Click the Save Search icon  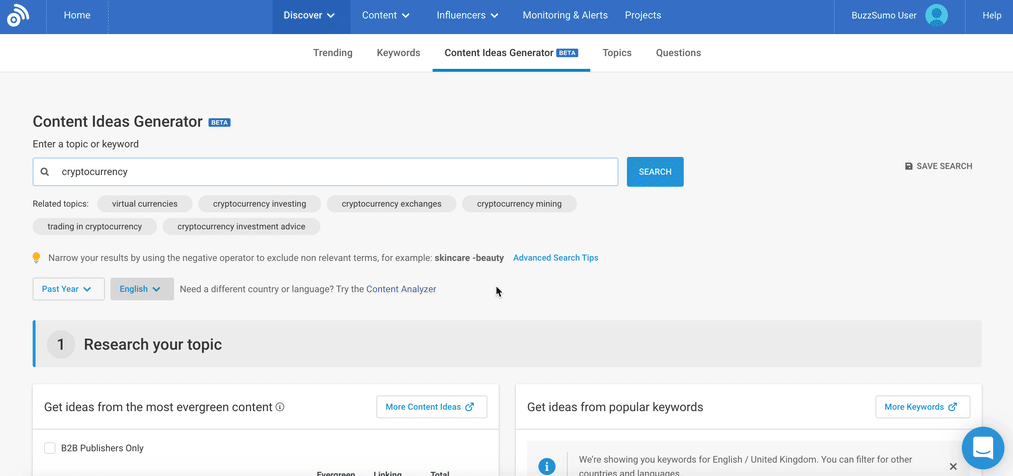(x=908, y=167)
